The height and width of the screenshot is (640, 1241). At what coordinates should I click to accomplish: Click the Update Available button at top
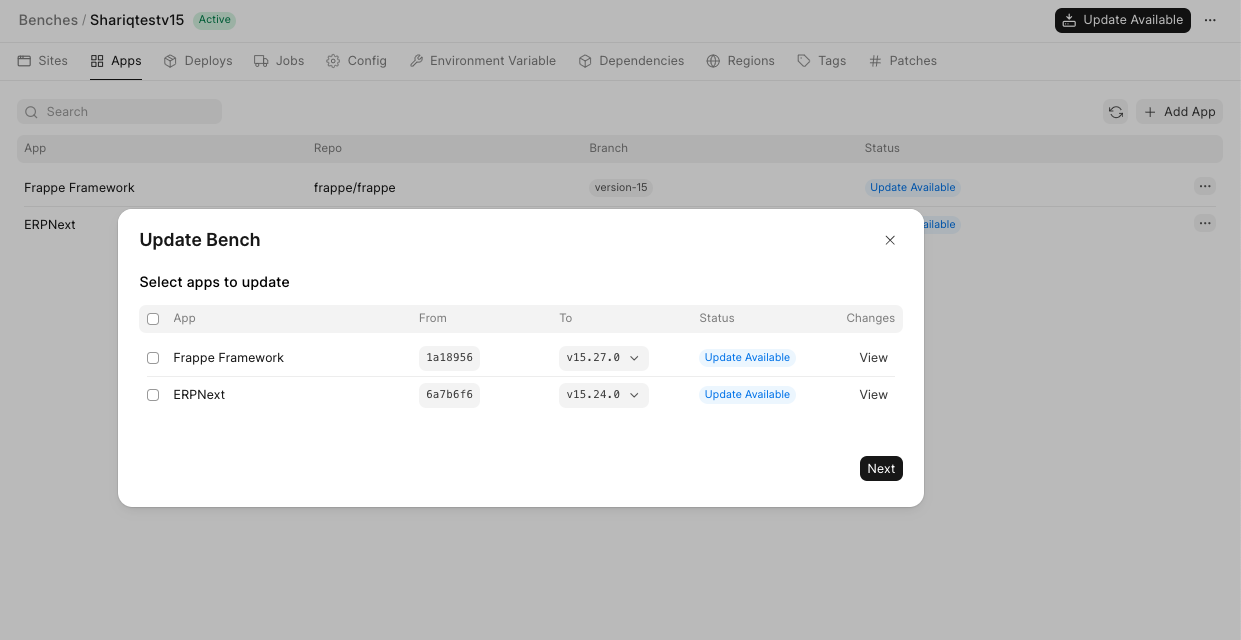(x=1123, y=20)
